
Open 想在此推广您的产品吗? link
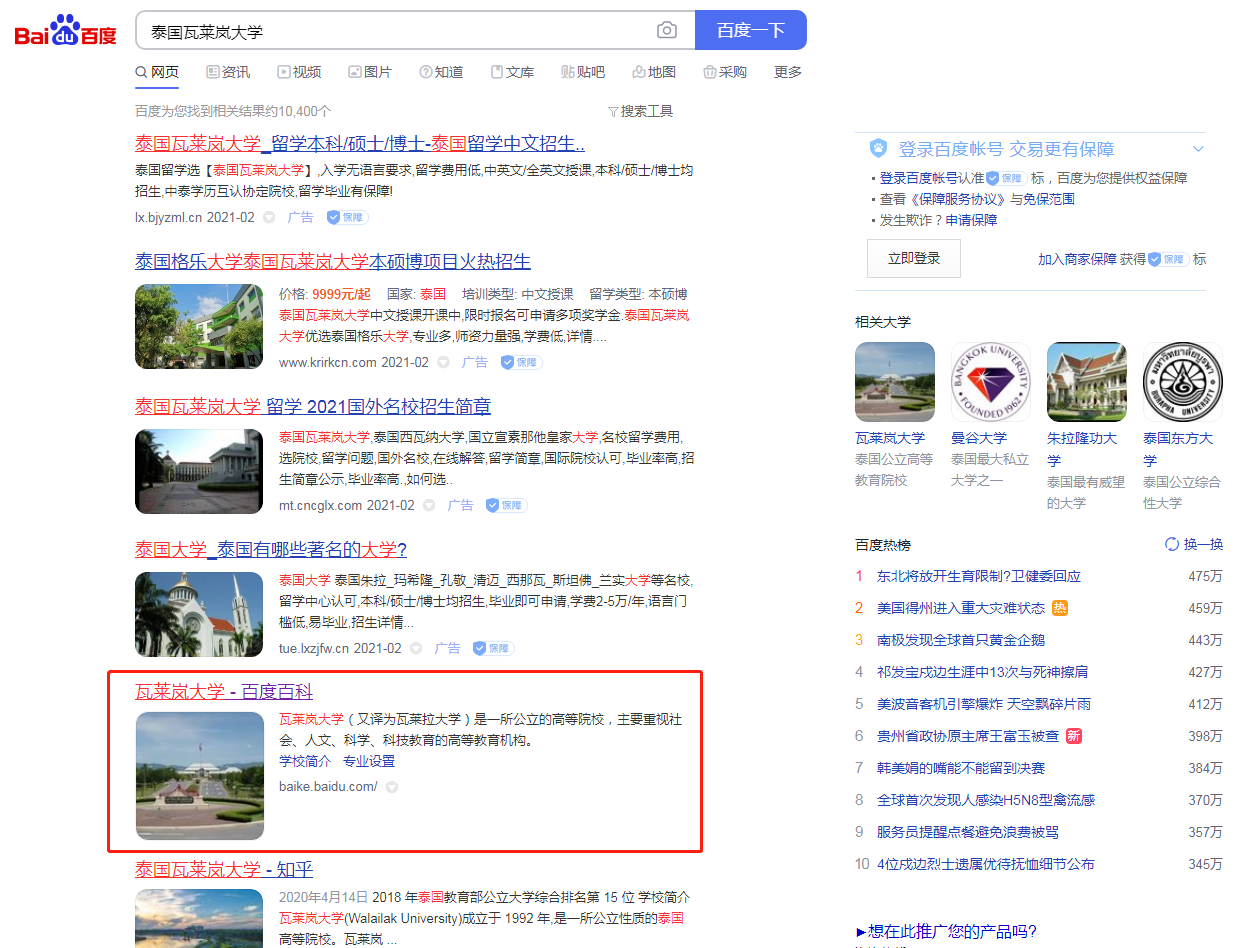click(x=946, y=931)
